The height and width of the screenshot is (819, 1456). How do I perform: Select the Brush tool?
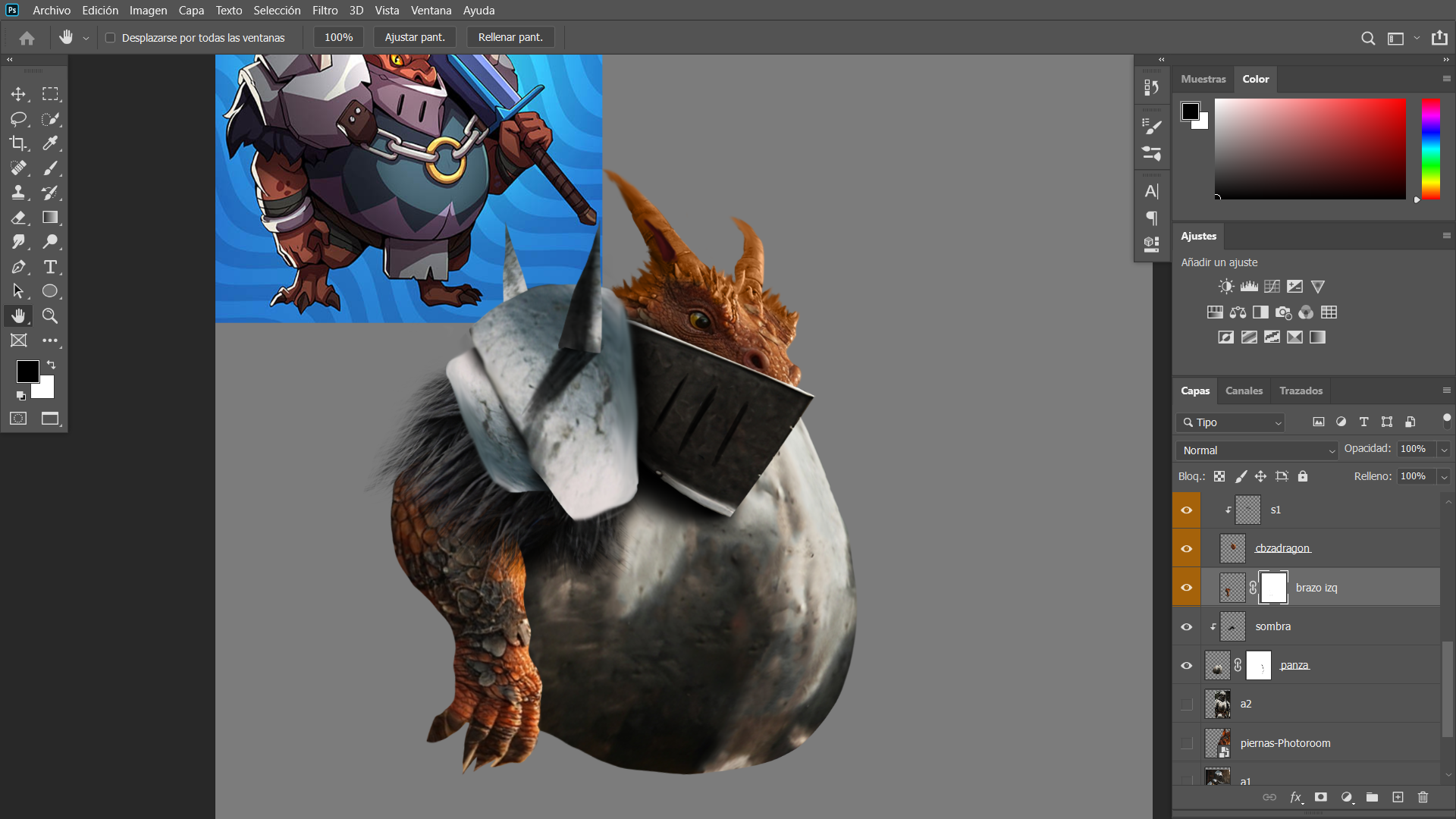click(50, 168)
